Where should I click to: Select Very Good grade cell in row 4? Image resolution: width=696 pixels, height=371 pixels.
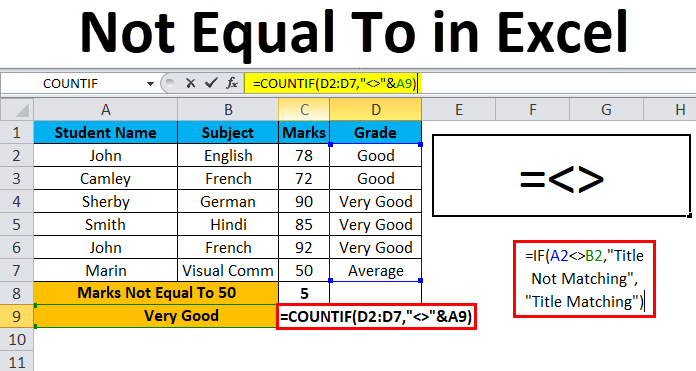click(376, 201)
